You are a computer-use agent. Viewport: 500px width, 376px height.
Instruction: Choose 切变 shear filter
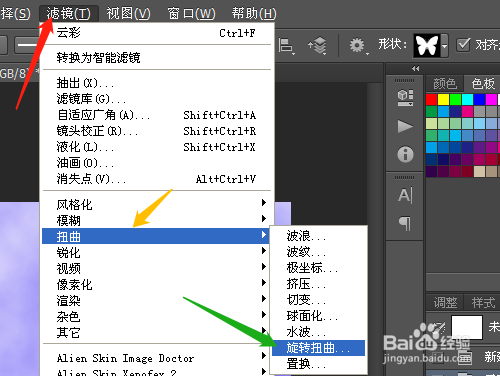[x=318, y=300]
